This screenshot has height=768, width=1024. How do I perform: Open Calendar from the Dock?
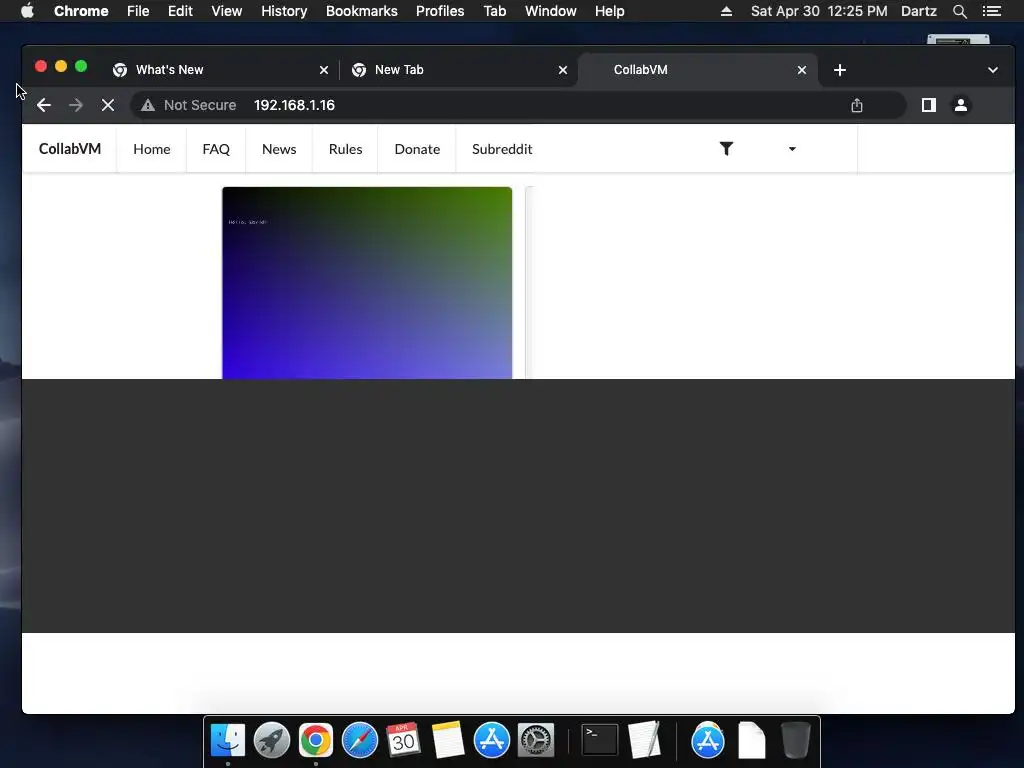[x=403, y=741]
